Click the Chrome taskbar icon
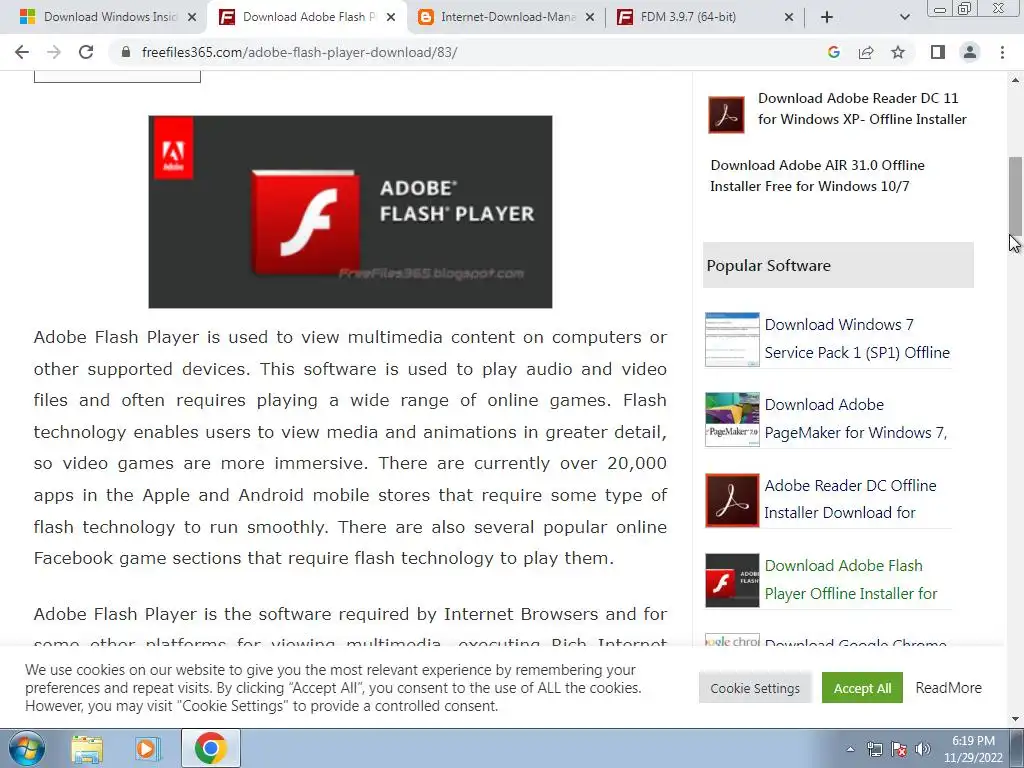Viewport: 1024px width, 768px height. point(210,748)
